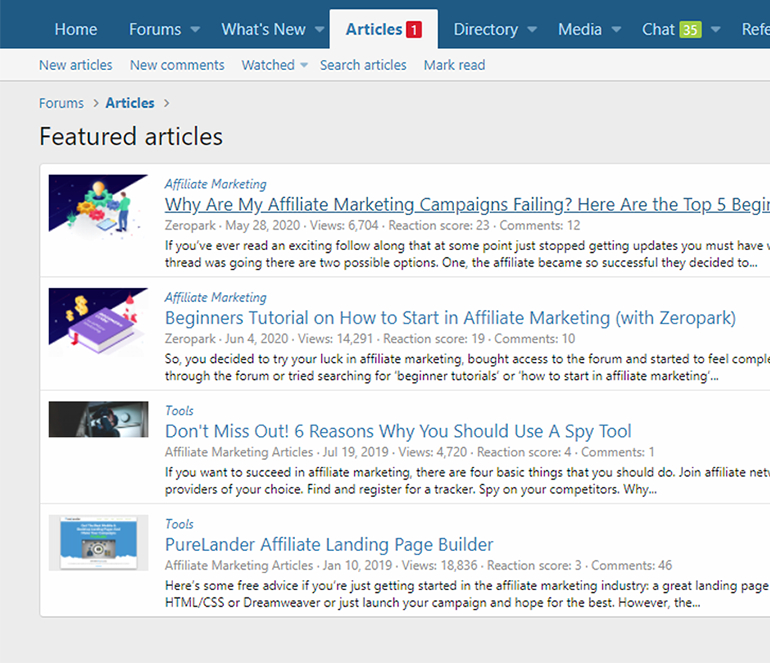Click the green Chat 35 badge
This screenshot has height=663, width=770.
click(690, 30)
